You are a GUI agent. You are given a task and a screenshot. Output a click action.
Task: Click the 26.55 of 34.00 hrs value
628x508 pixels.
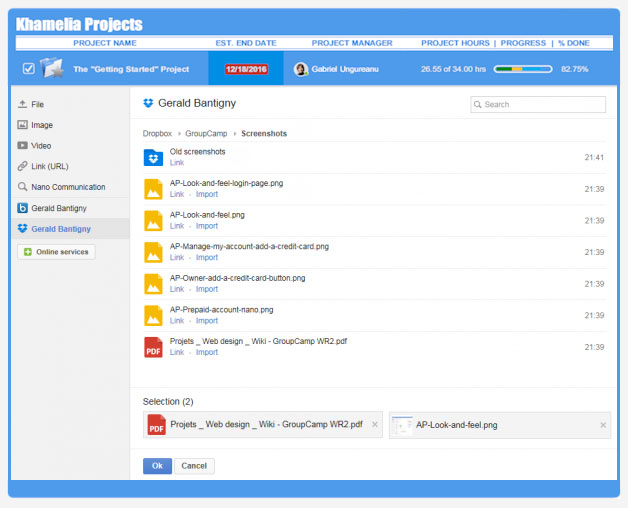(x=453, y=69)
